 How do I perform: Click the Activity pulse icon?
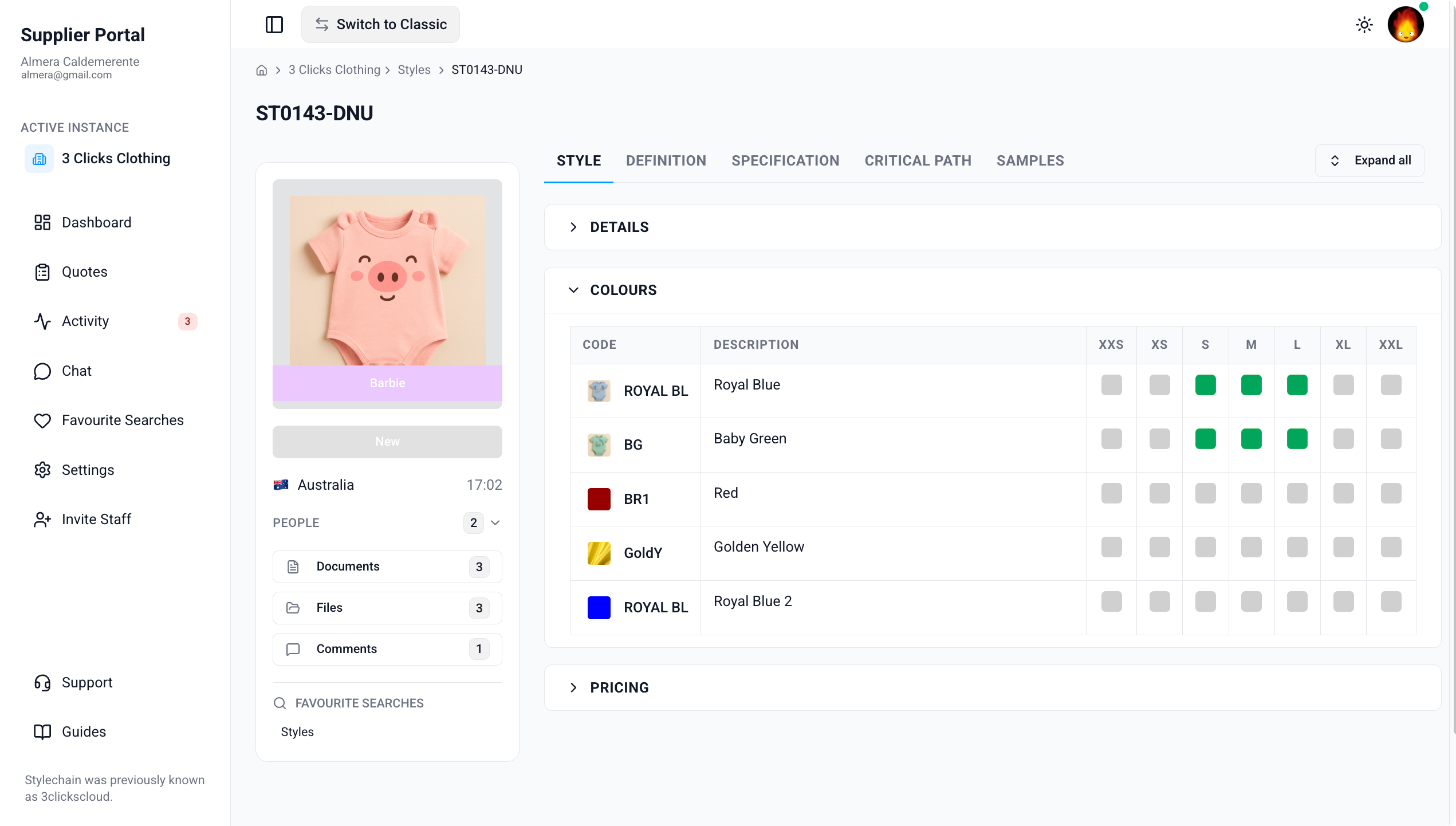(42, 321)
